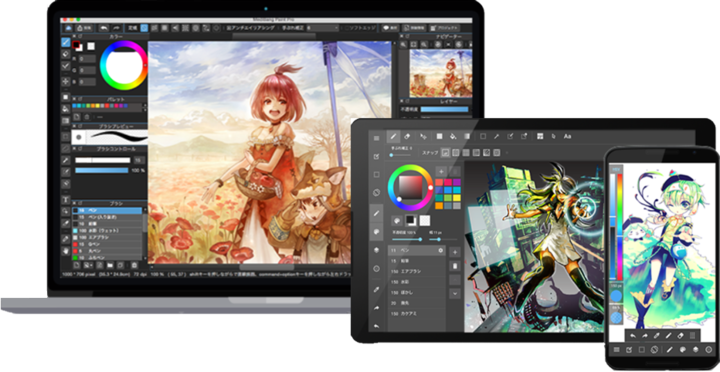The width and height of the screenshot is (720, 372).
Task: Select the pen tool in tablet top toolbar
Action: click(x=393, y=136)
